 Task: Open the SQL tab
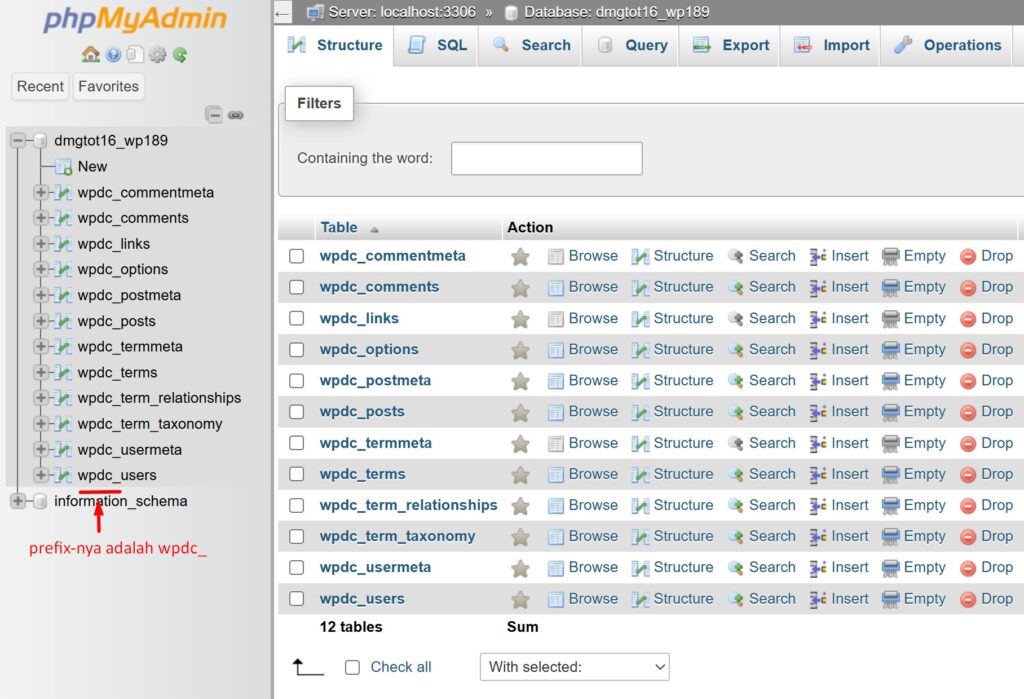coord(437,46)
